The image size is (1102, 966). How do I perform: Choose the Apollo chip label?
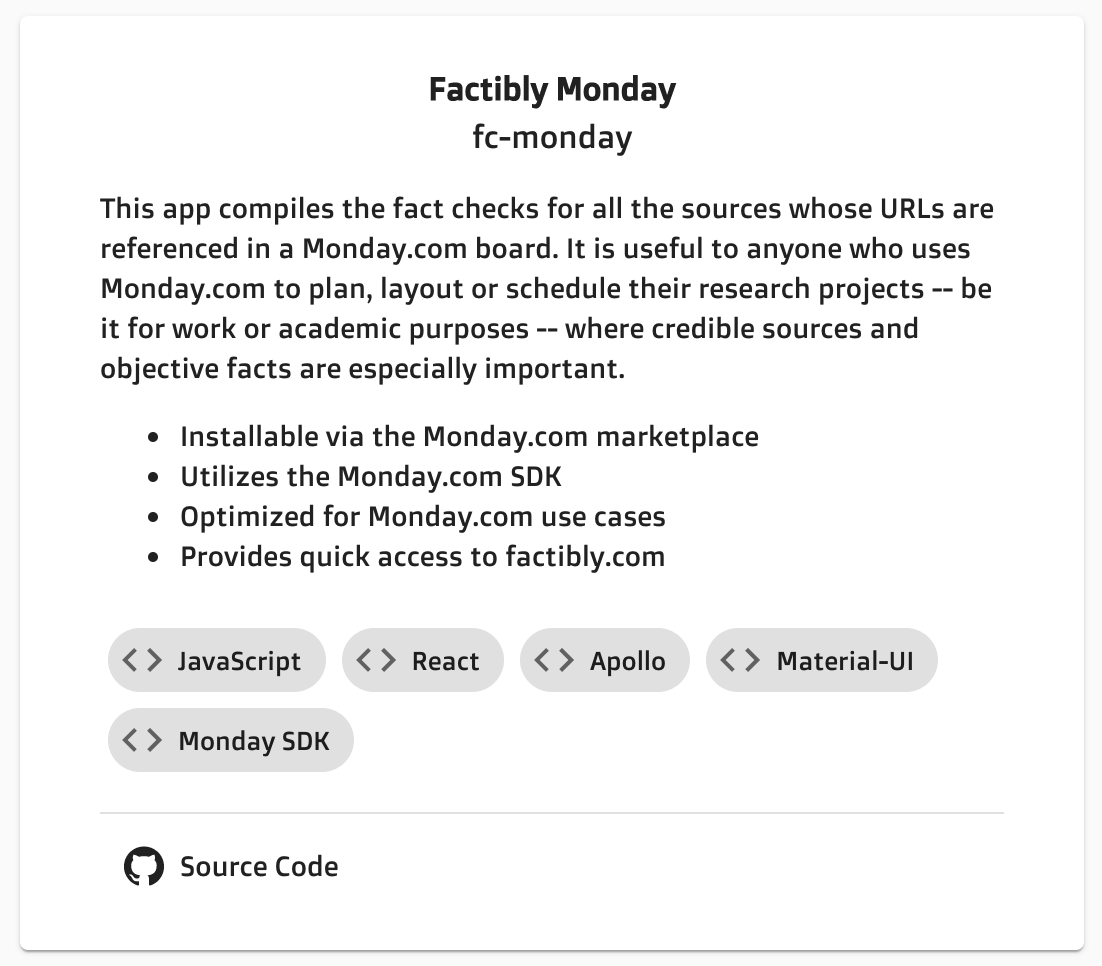coord(627,661)
